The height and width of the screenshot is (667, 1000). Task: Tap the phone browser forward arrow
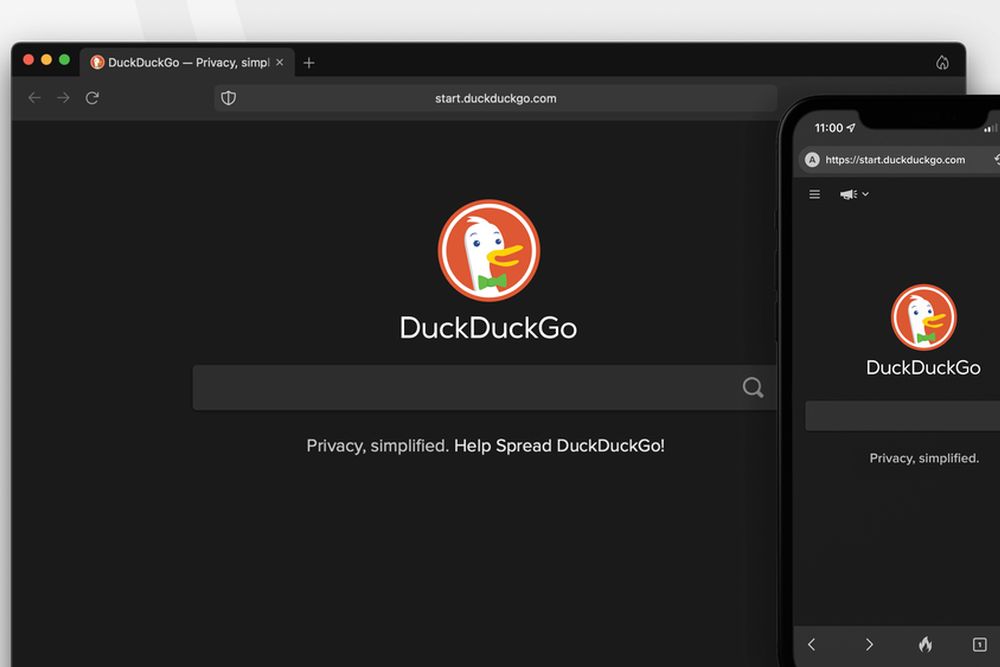[868, 644]
